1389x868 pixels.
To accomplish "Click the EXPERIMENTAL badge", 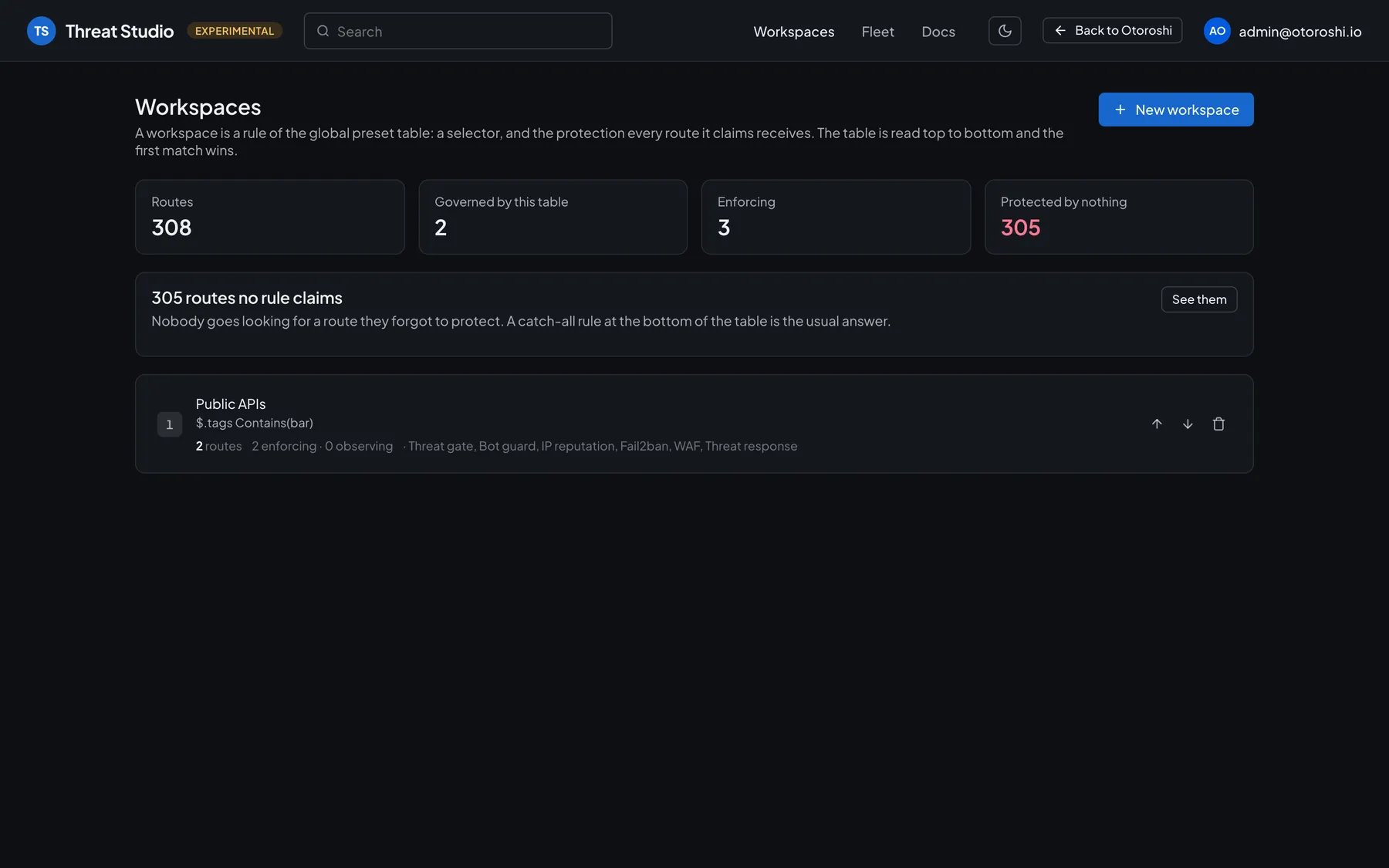I will 235,31.
